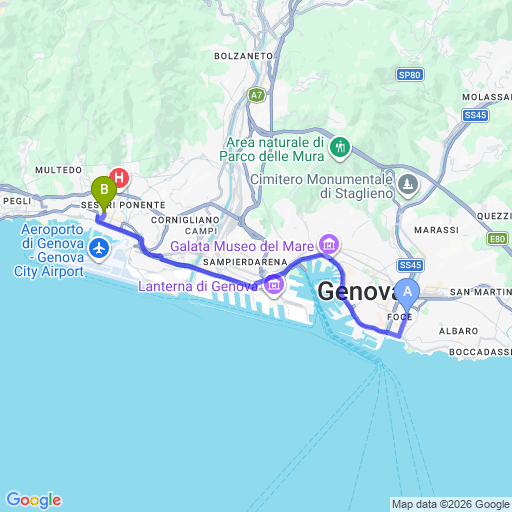Click the green marker B pin
Screen dimensions: 512x512
tap(104, 193)
